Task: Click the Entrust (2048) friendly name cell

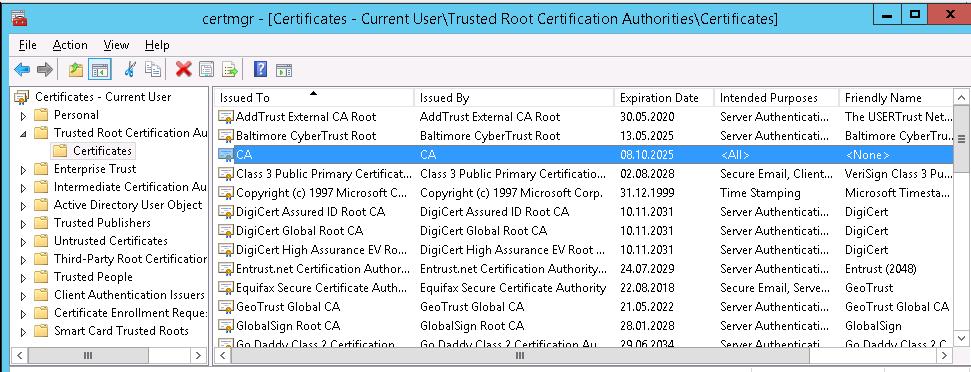Action: 881,269
